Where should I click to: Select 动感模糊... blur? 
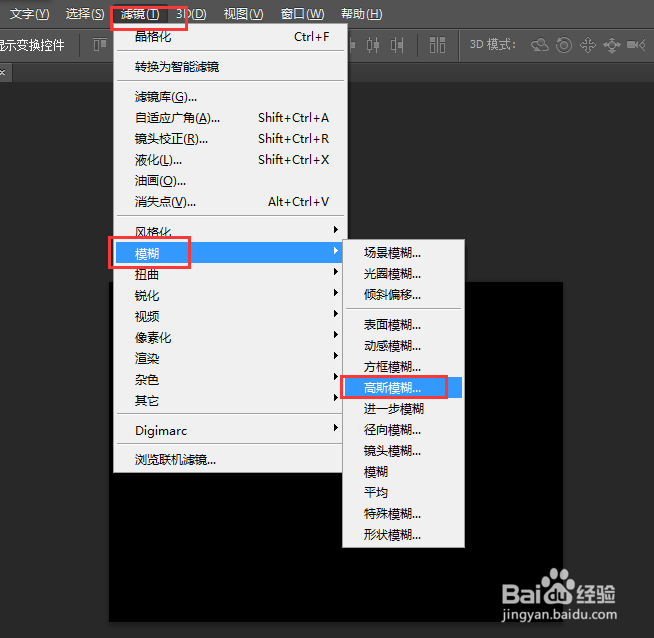coord(403,346)
